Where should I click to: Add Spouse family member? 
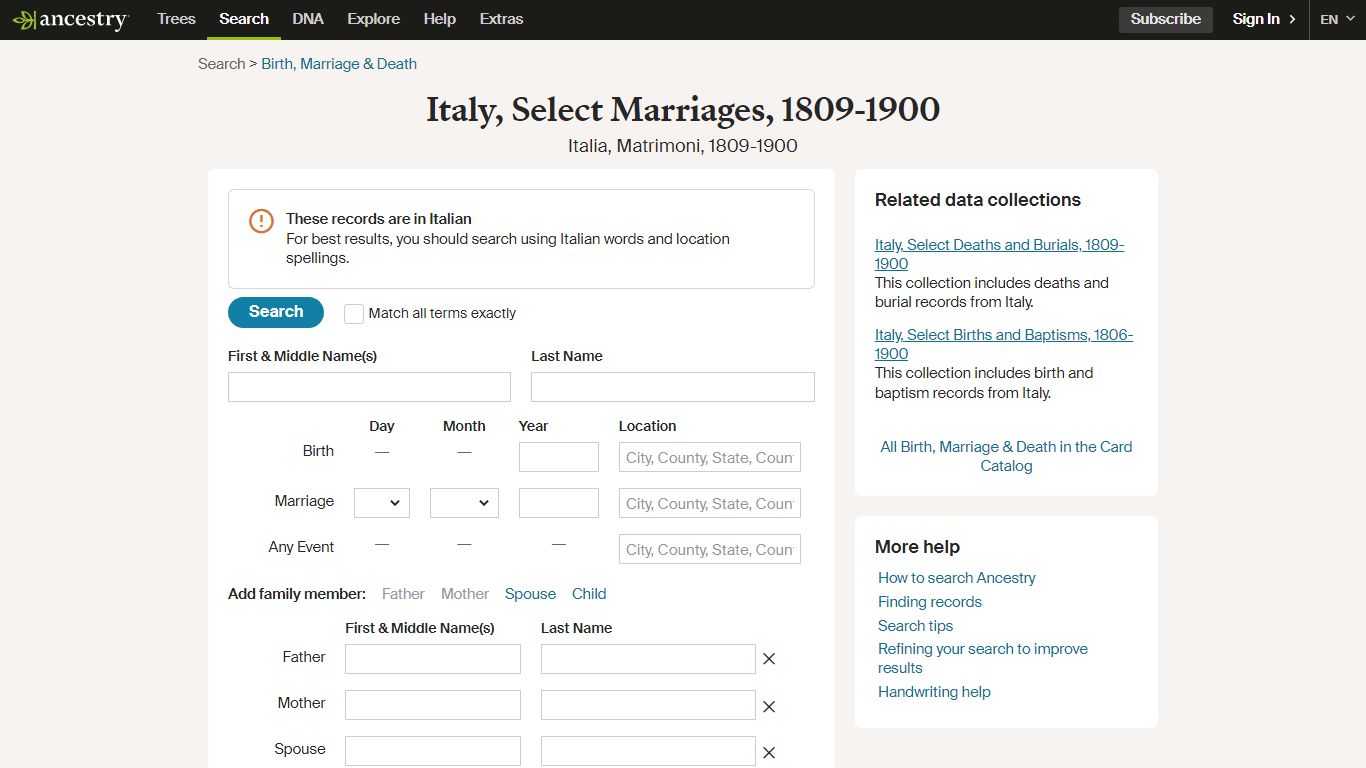coord(530,594)
